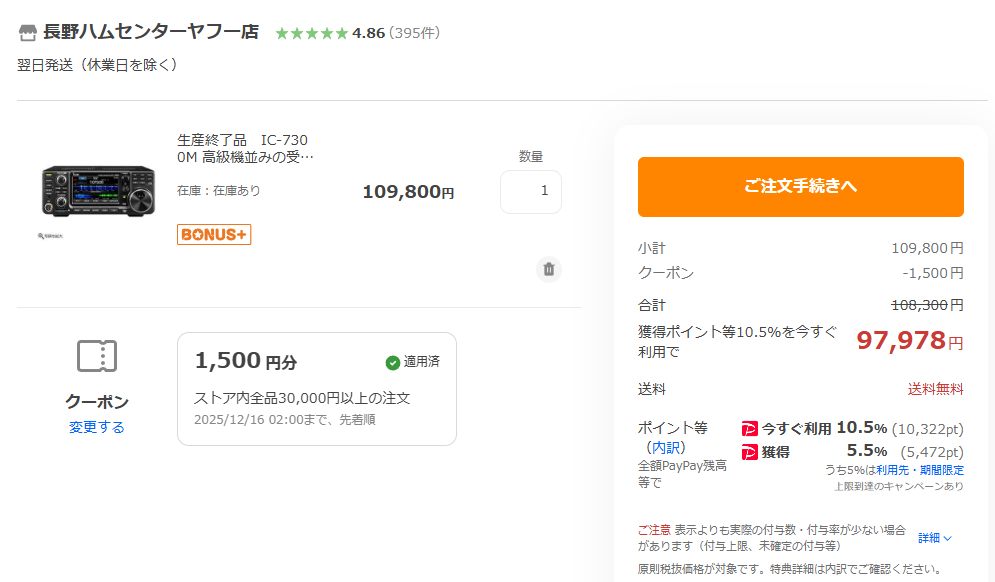Open the 利用先・期間限定 link
Viewport: 995px width, 582px height.
[x=920, y=470]
